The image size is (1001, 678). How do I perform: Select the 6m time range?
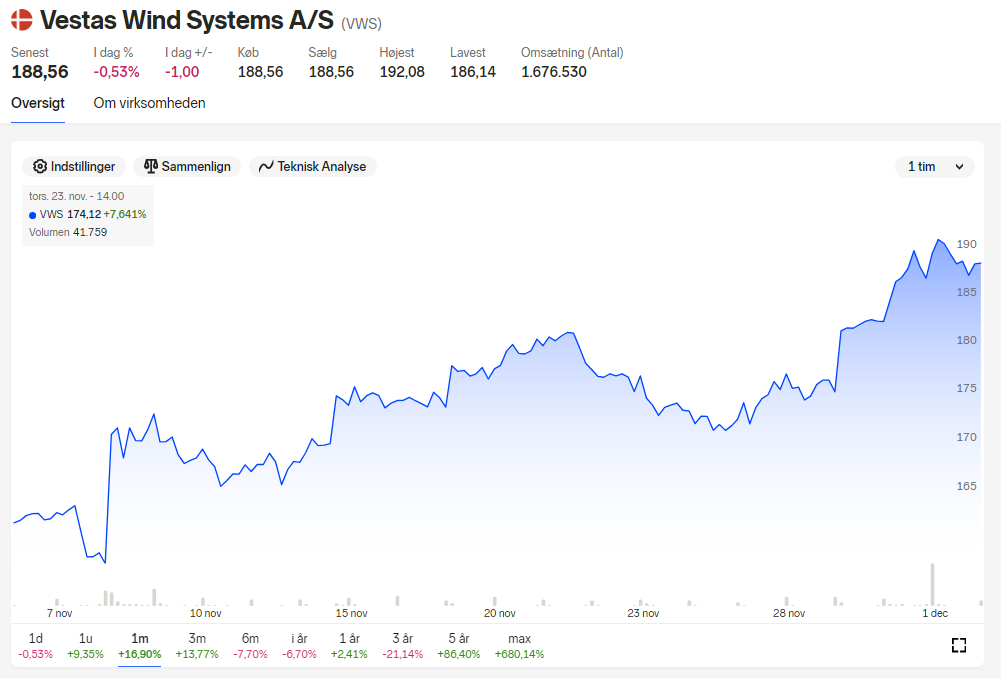coord(250,645)
